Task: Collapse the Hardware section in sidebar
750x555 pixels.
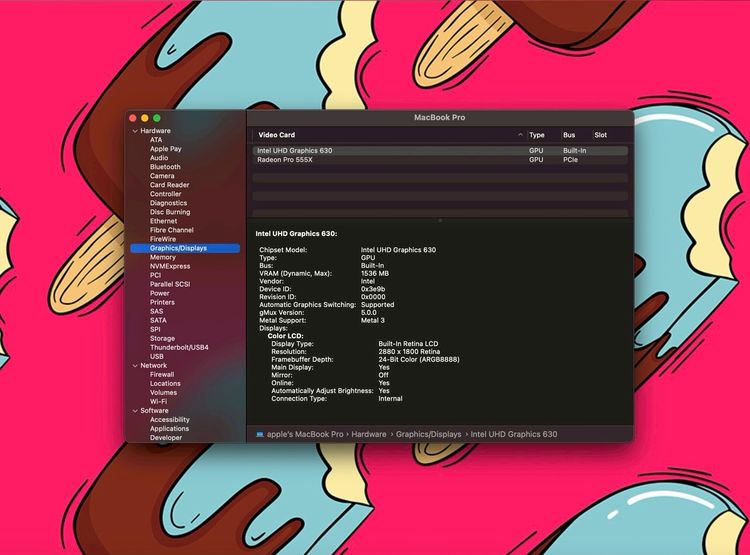Action: click(134, 131)
